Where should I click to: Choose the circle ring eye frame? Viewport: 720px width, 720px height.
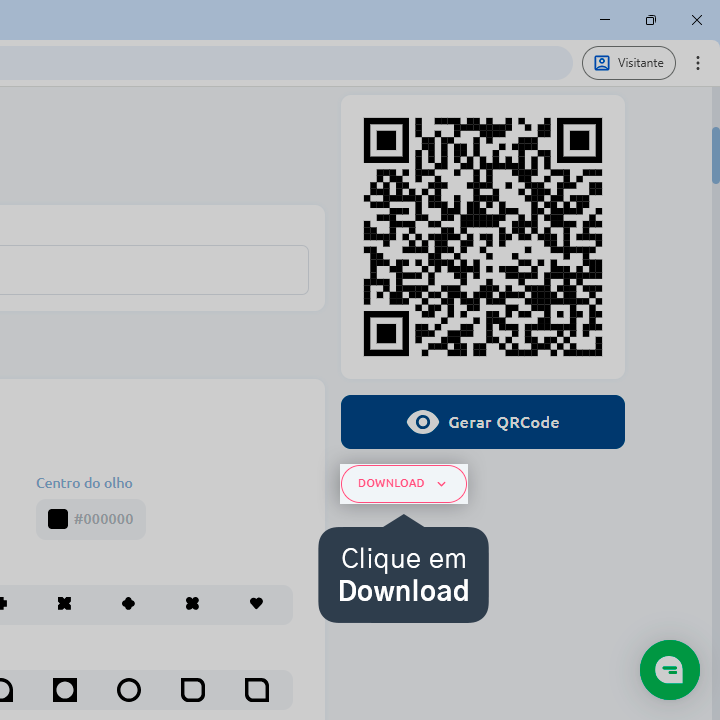129,690
